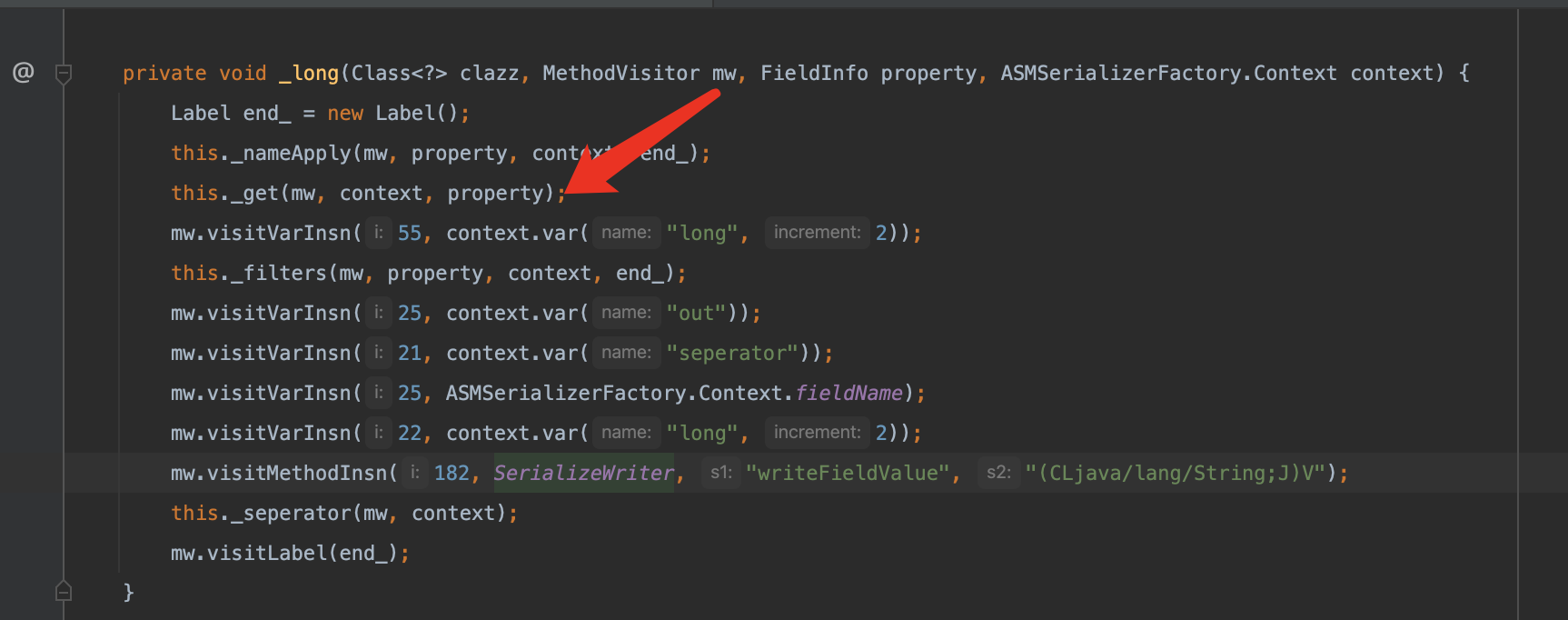Viewport: 1568px width, 620px height.
Task: Click the FieldInfo parameter type
Action: [x=813, y=74]
